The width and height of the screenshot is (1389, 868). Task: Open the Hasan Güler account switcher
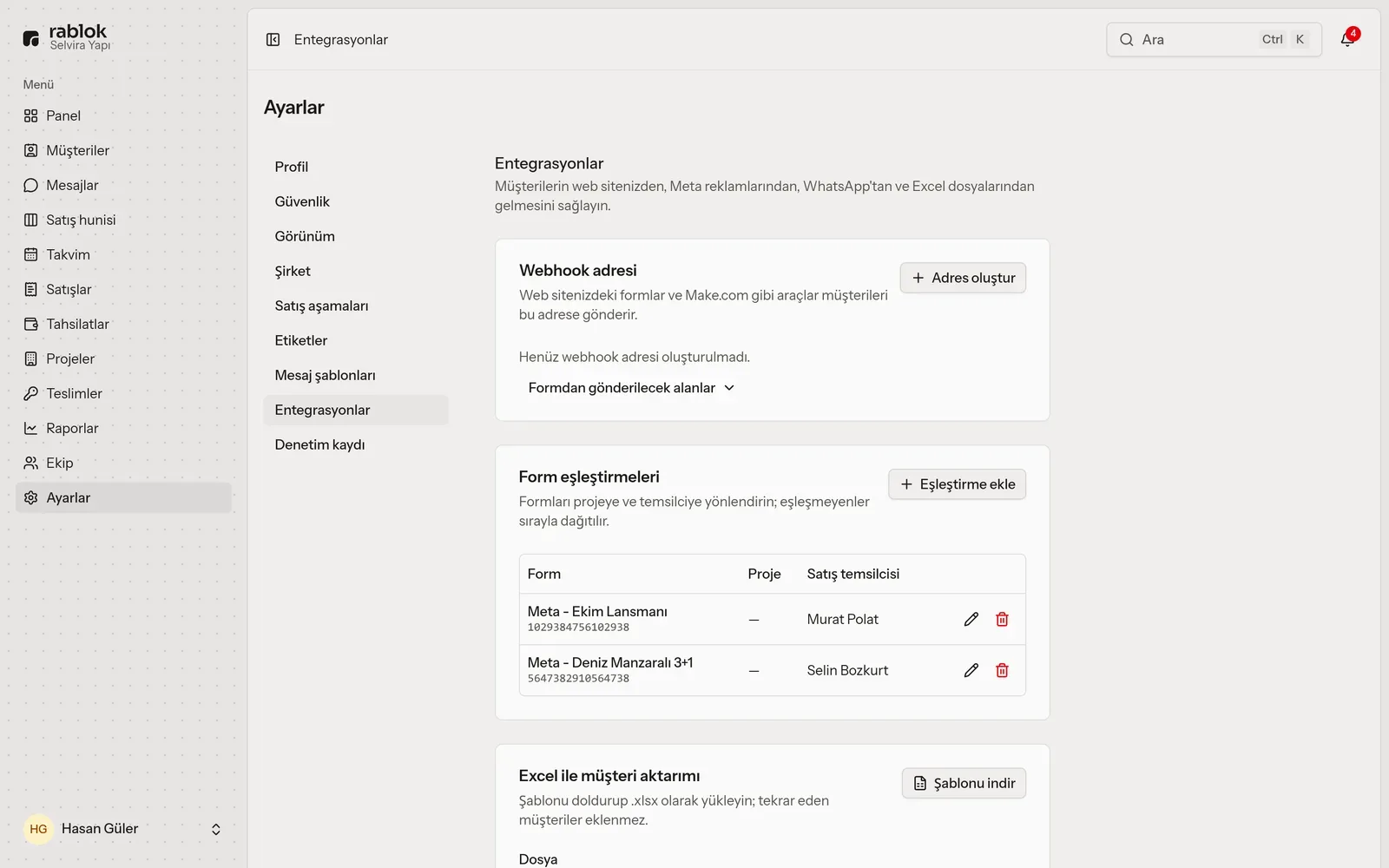pos(123,829)
